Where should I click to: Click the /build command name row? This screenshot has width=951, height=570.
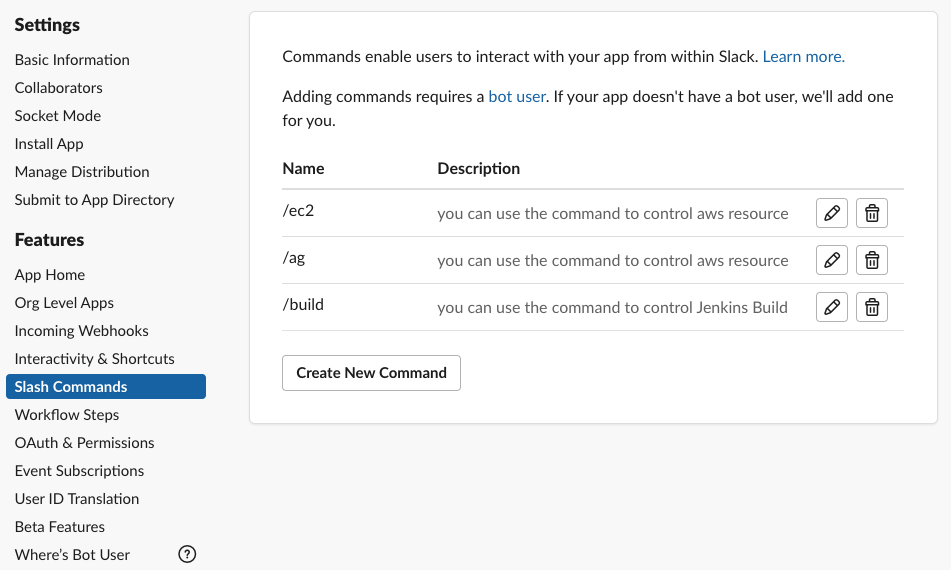pos(303,306)
